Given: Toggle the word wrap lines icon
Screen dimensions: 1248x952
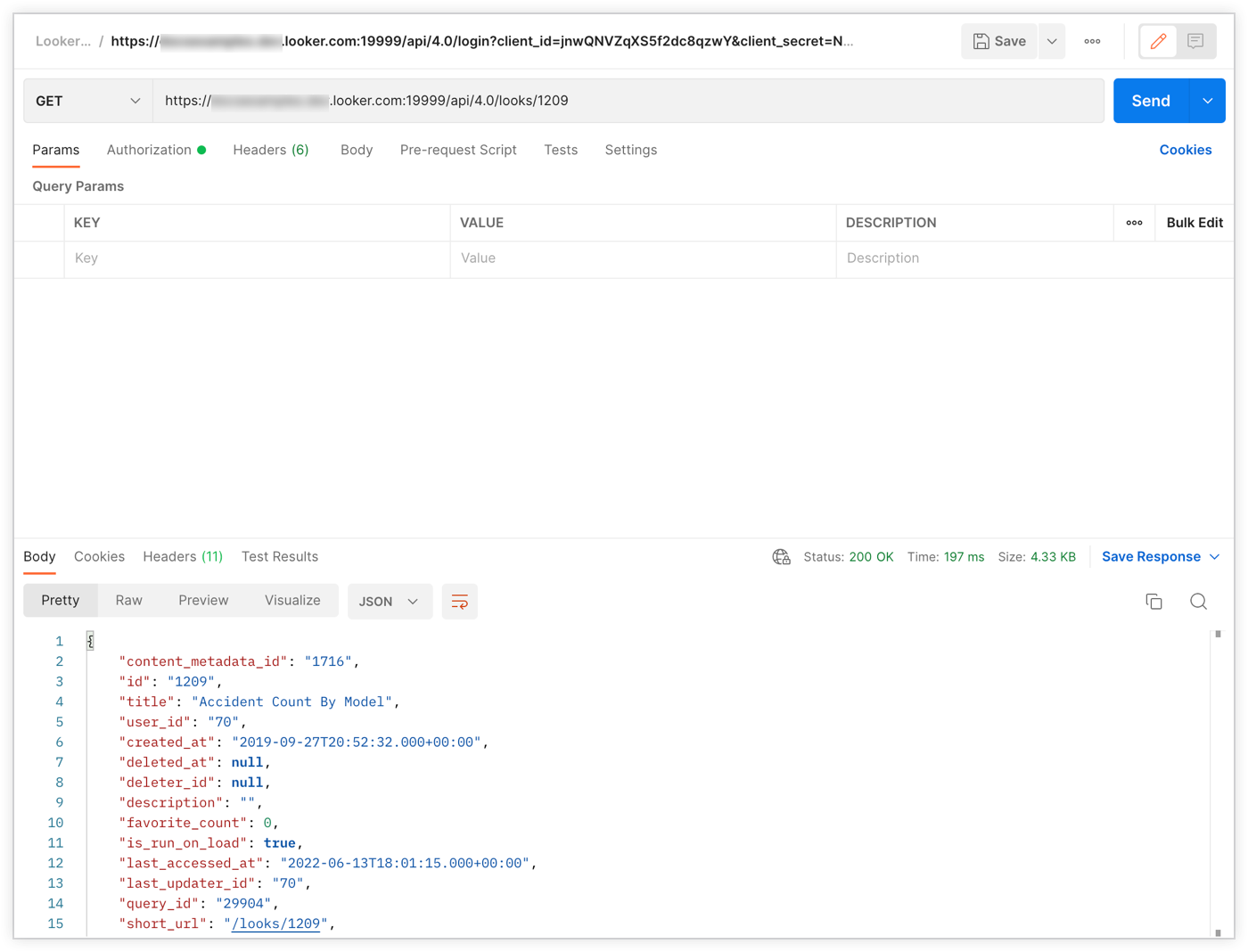Looking at the screenshot, I should pos(460,602).
